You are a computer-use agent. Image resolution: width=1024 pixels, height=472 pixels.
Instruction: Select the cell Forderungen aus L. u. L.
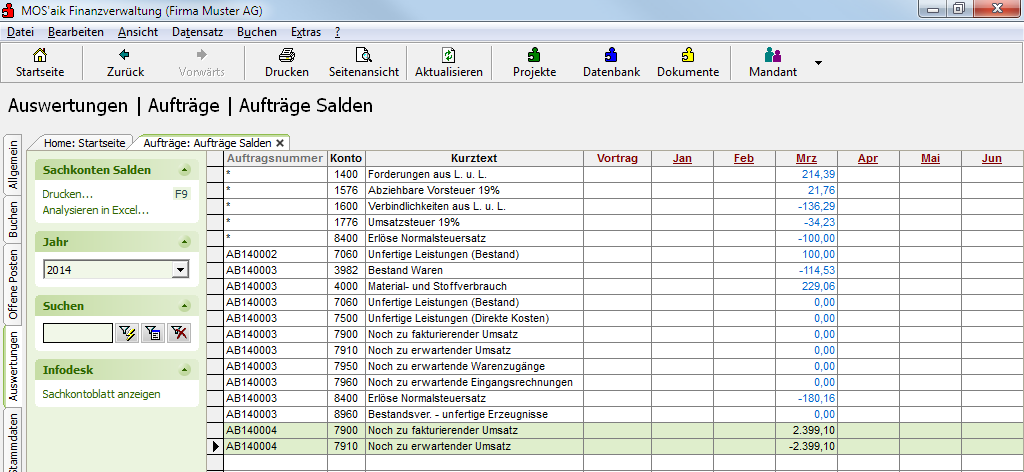[474, 174]
